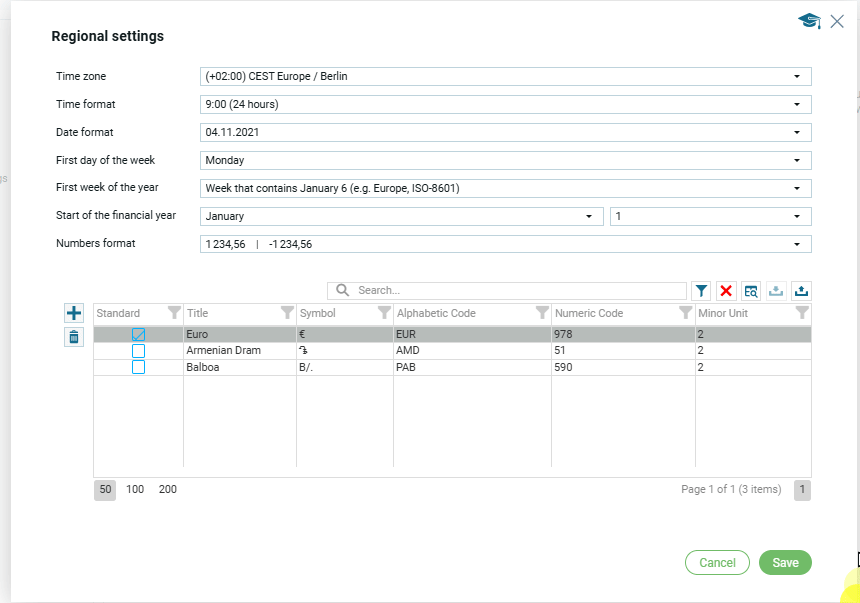Expand the Date format dropdown

click(505, 132)
